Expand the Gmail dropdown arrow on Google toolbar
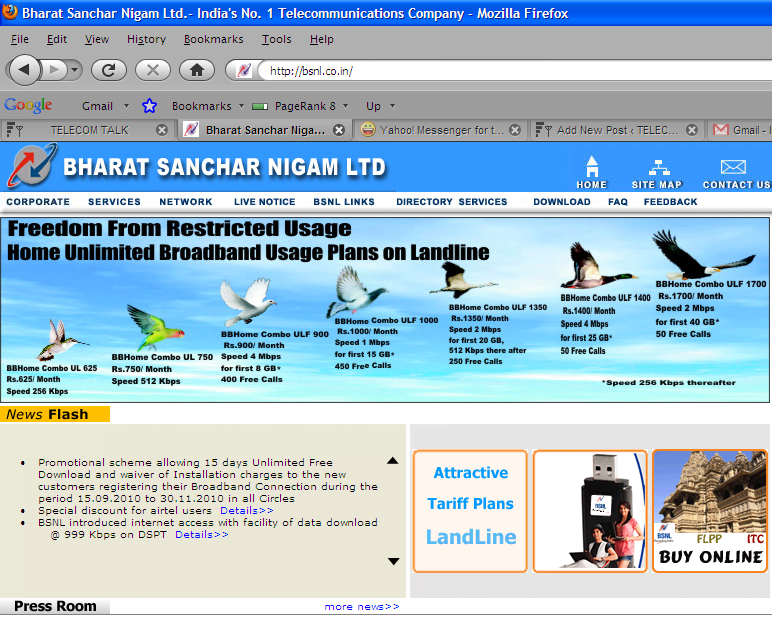The height and width of the screenshot is (619, 772). (x=127, y=105)
